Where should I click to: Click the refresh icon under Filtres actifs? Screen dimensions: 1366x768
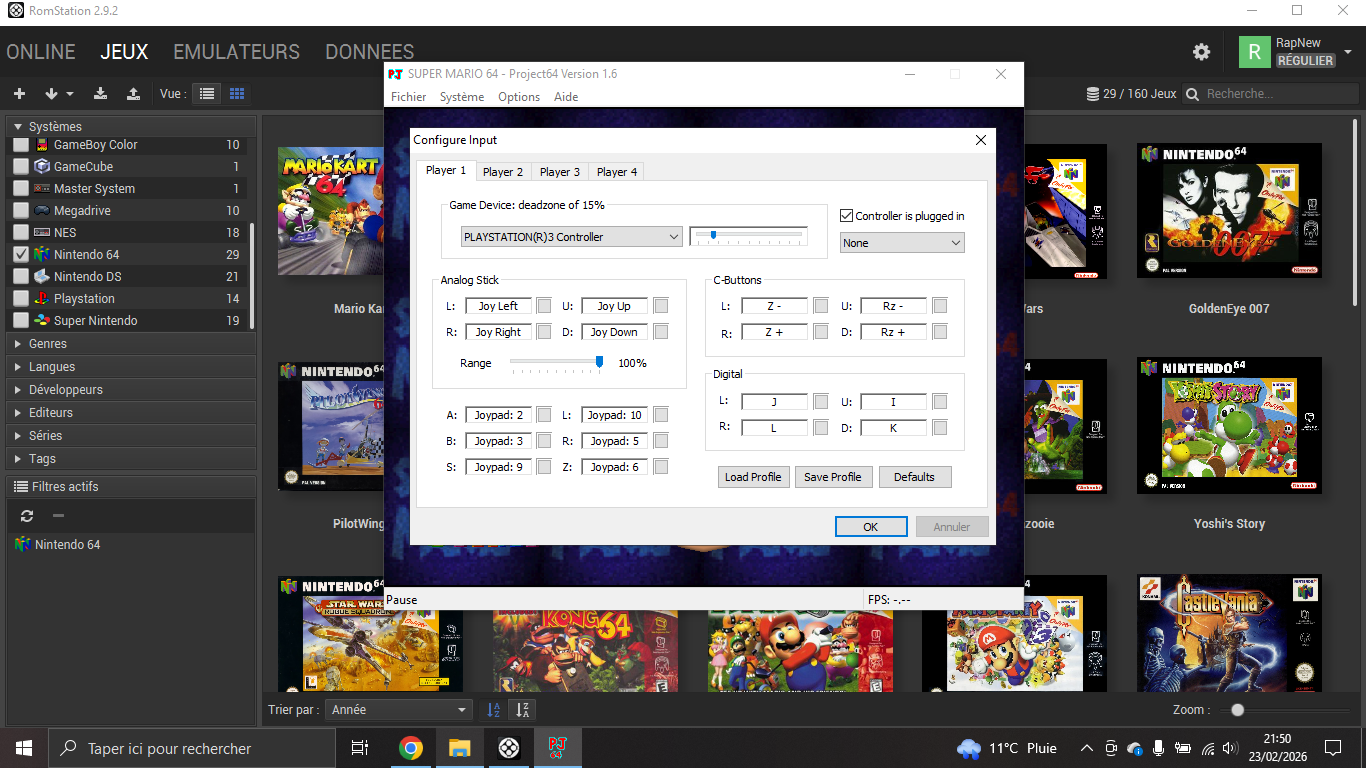pos(27,516)
